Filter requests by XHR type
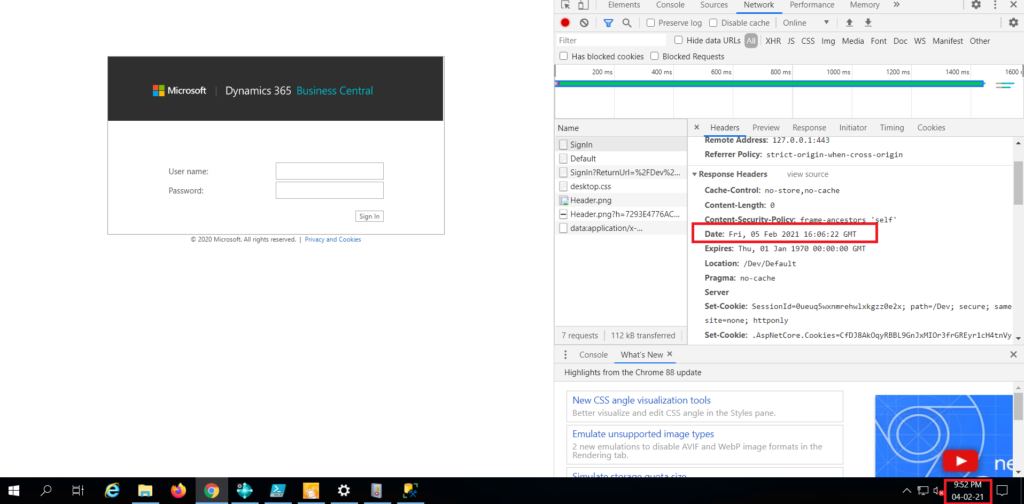 click(x=773, y=40)
